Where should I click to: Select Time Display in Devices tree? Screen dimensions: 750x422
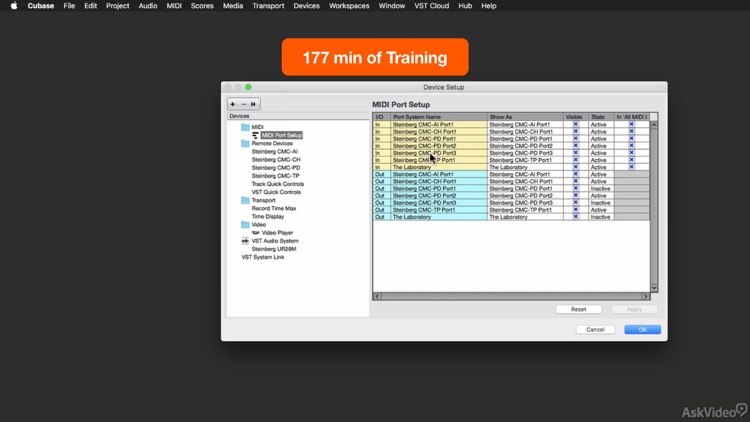[x=268, y=217]
